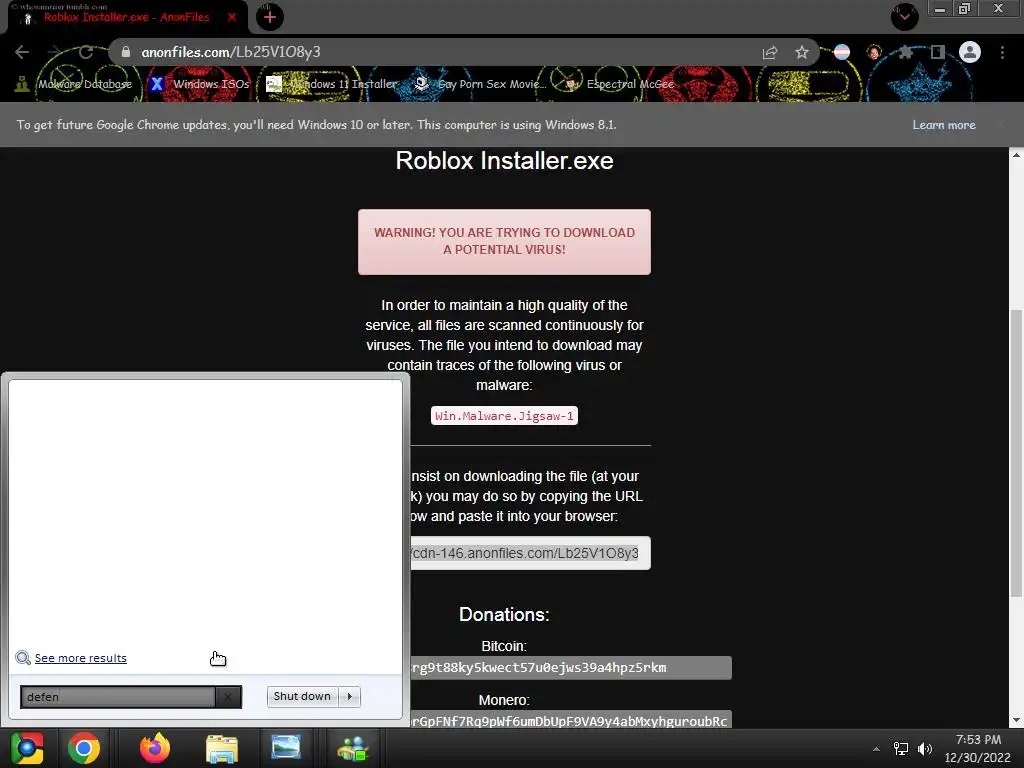Viewport: 1024px width, 768px height.
Task: Open Espectral McGee bookmark
Action: tap(619, 84)
